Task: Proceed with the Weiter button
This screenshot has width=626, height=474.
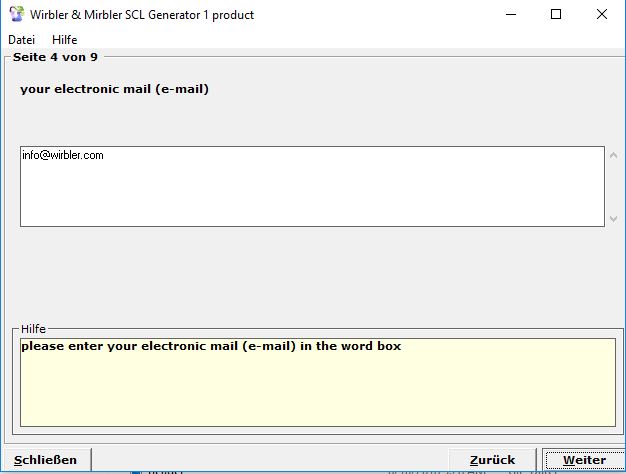Action: pyautogui.click(x=584, y=460)
